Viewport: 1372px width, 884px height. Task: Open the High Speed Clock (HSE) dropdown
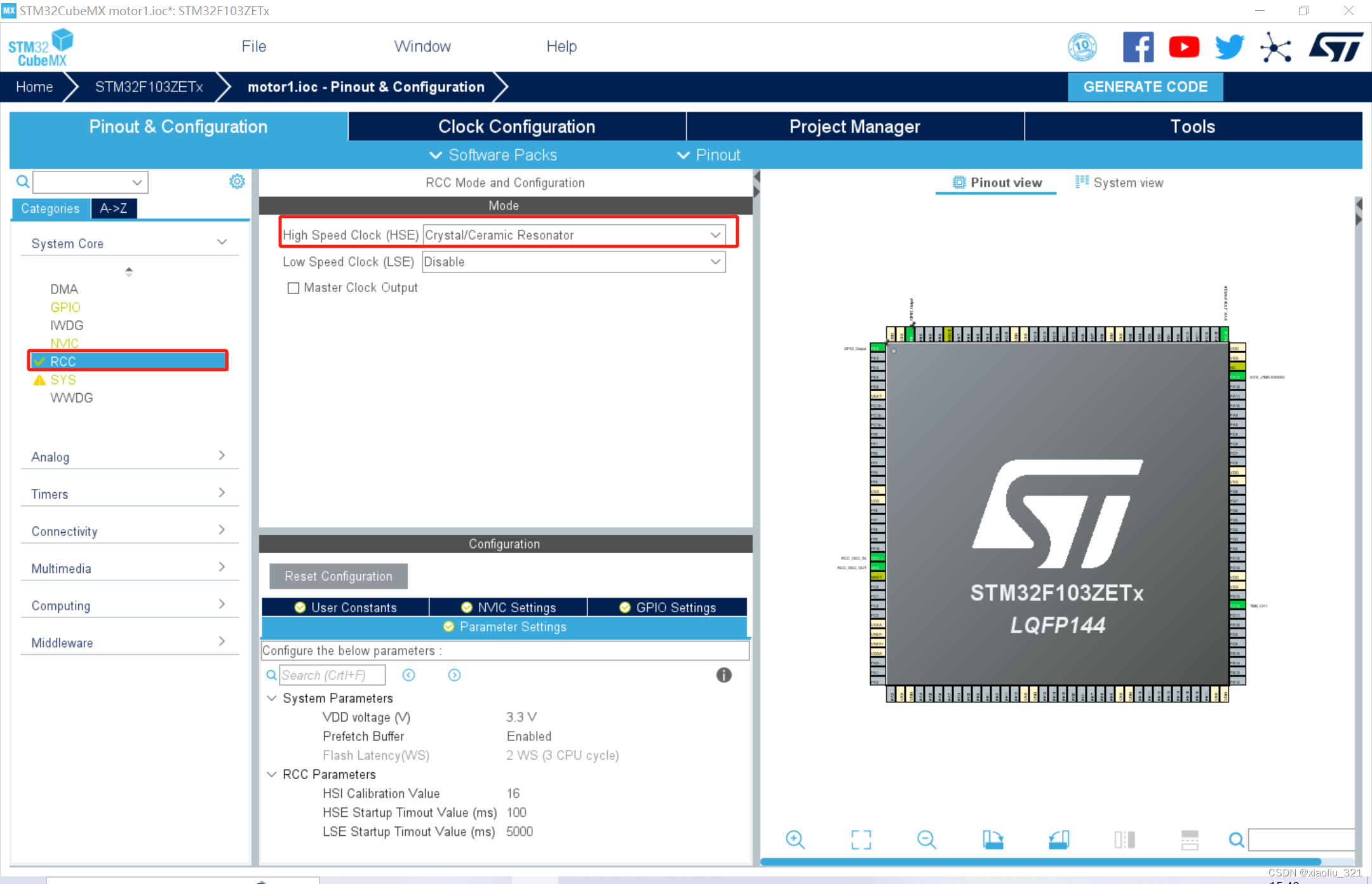coord(716,234)
